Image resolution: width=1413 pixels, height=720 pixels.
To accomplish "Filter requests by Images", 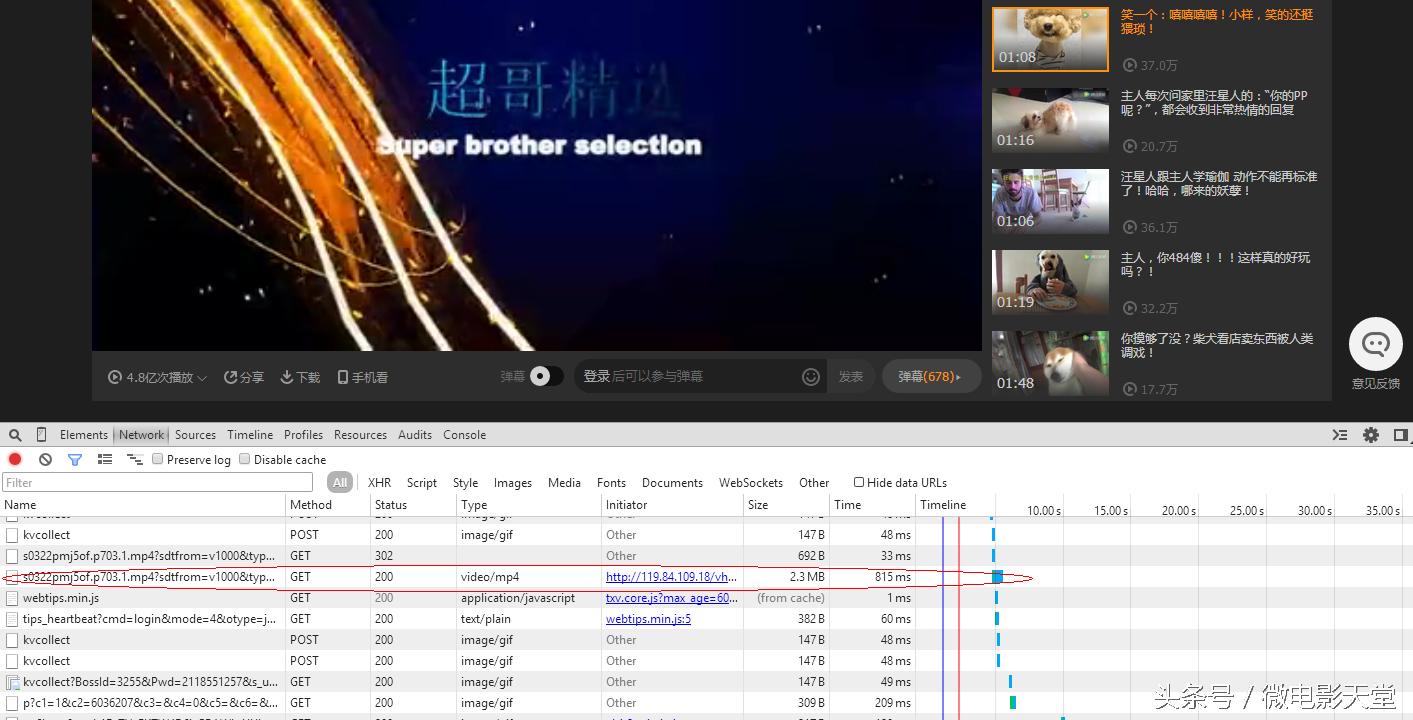I will tap(513, 483).
